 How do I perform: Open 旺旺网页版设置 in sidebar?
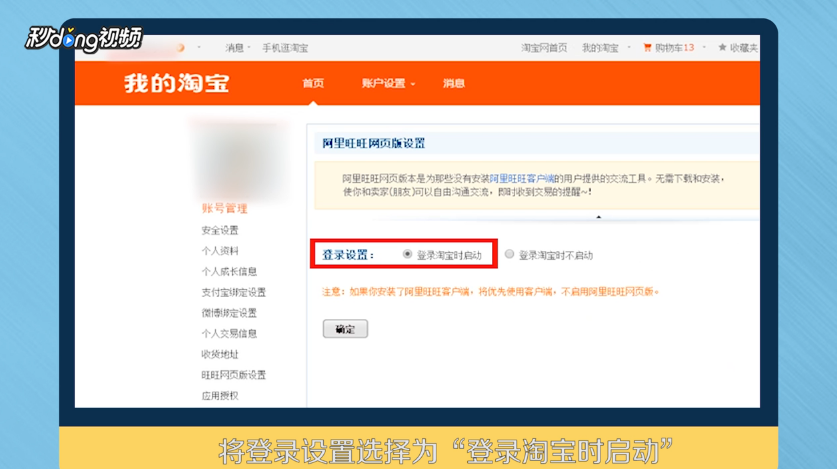pos(233,375)
